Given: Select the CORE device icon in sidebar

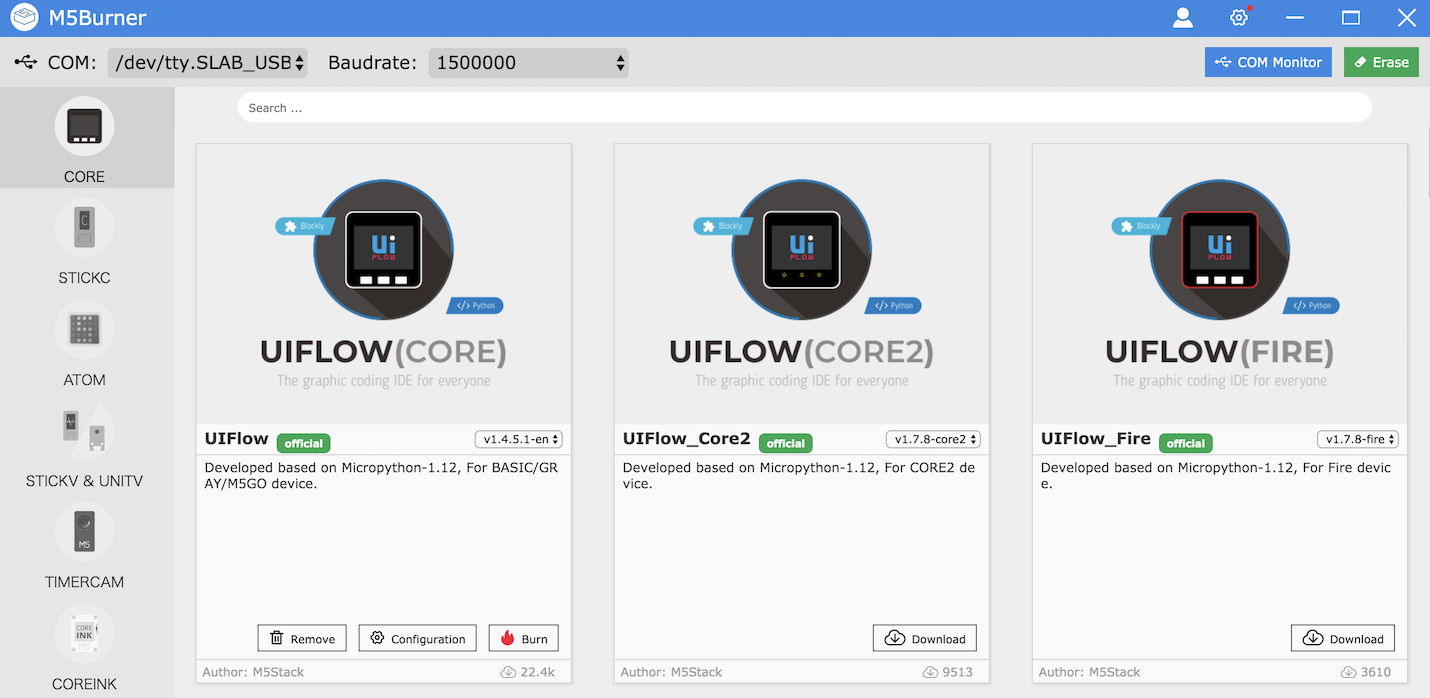Looking at the screenshot, I should pos(84,127).
